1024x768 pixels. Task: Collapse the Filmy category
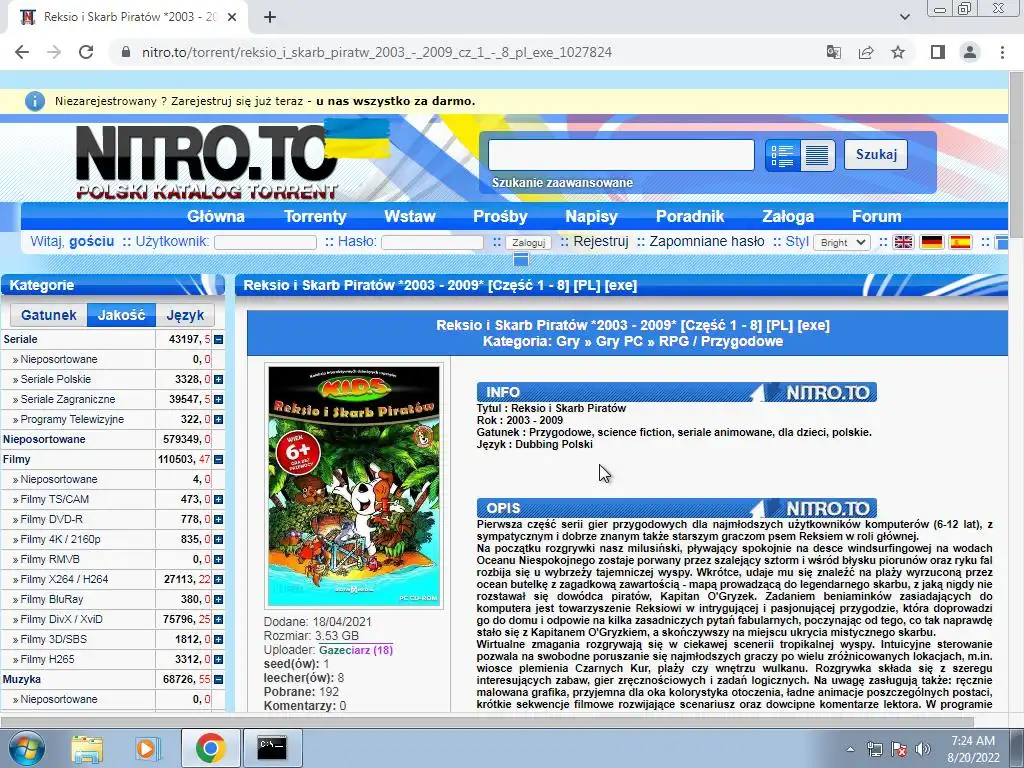218,460
